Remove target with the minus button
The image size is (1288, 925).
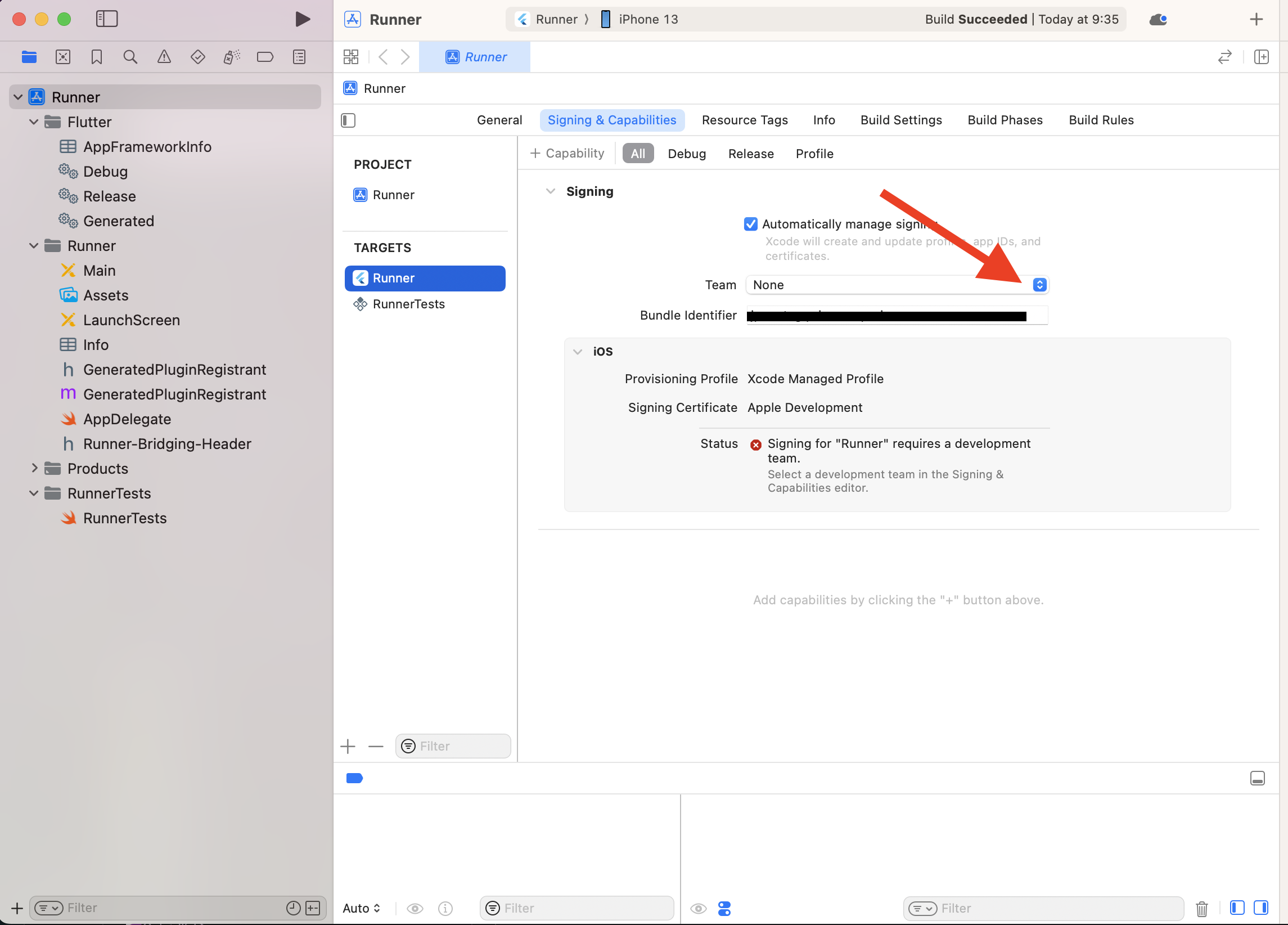click(376, 746)
